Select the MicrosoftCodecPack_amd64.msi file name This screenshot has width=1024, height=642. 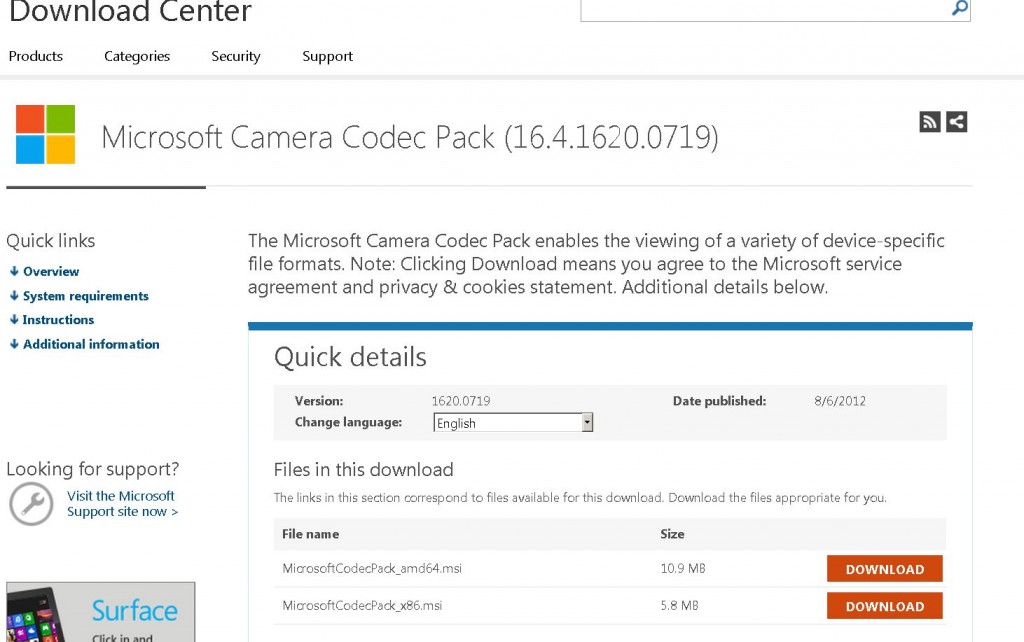pyautogui.click(x=372, y=568)
